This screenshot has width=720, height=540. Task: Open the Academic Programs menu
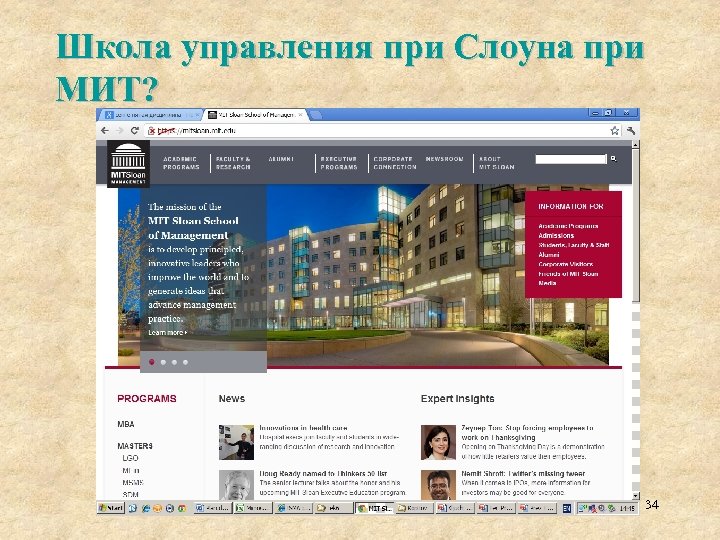click(181, 163)
